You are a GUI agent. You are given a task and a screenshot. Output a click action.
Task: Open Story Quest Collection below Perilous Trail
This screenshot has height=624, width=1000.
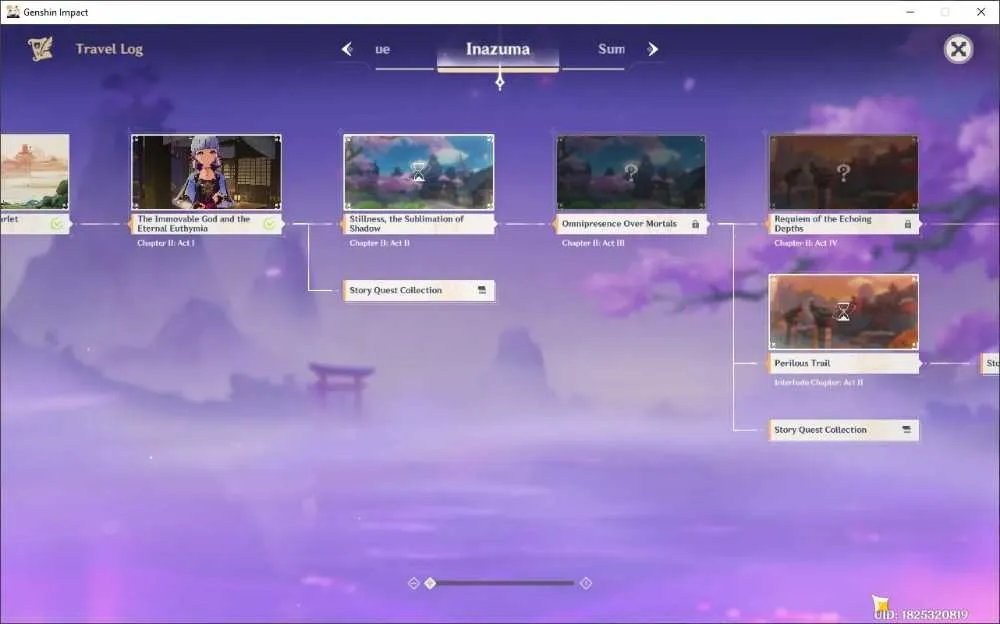tap(844, 430)
